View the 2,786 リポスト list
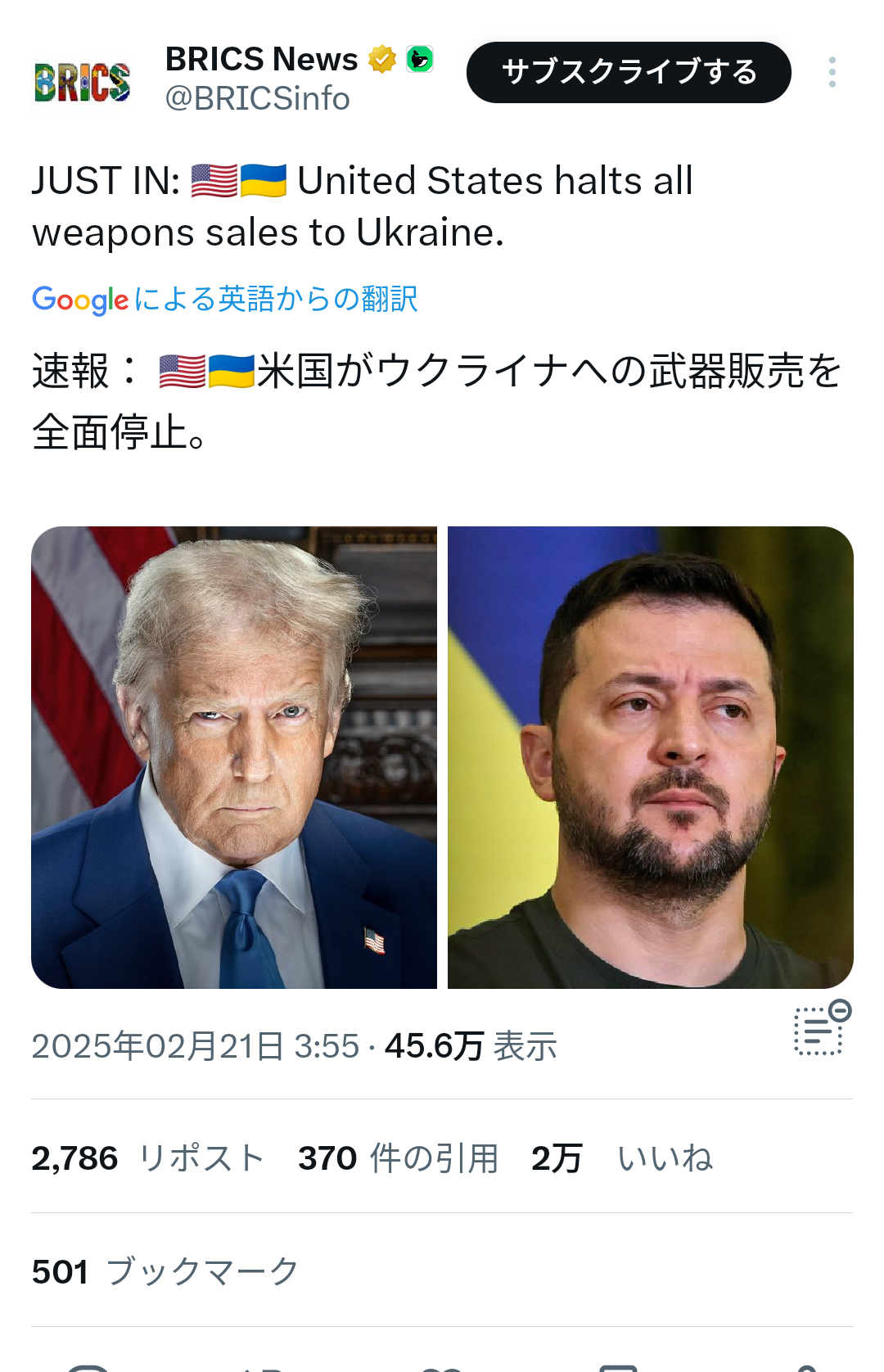The height and width of the screenshot is (1372, 884). tap(148, 1158)
